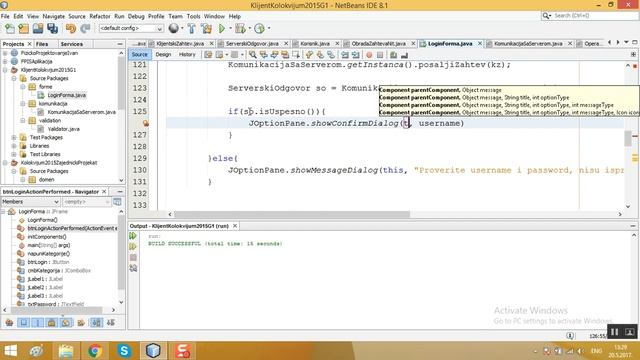Click the New Project toolbar icon
Screen dimensions: 640x360
(x=24, y=29)
